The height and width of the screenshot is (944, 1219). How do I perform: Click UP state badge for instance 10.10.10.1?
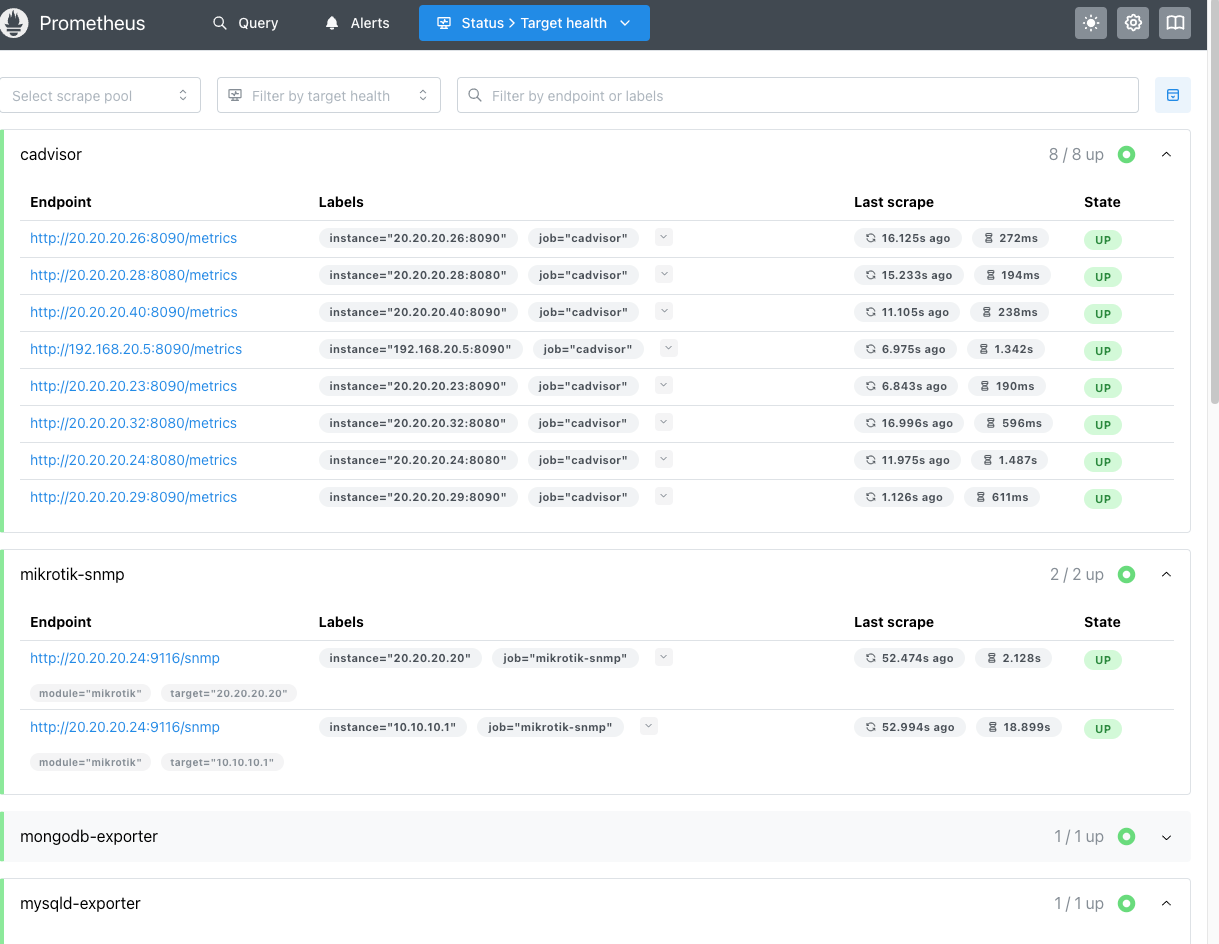tap(1103, 728)
